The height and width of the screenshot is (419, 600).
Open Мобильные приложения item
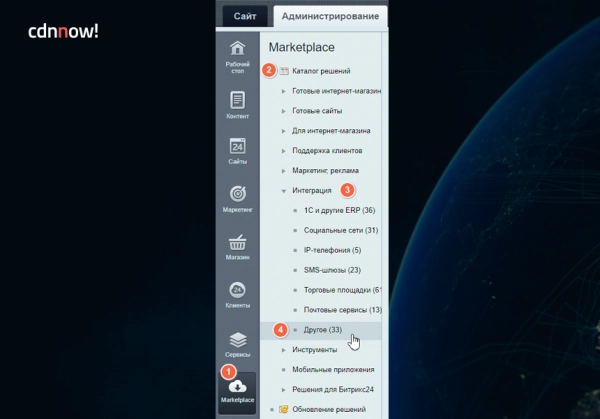coord(333,369)
